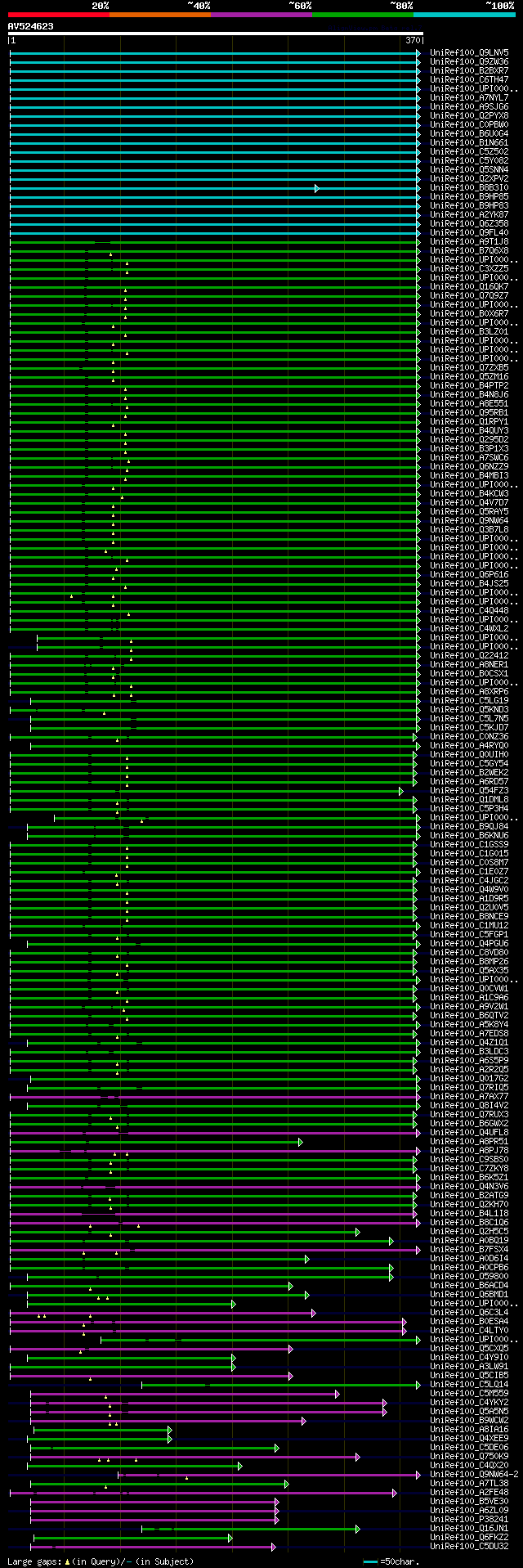
Task: Click the cyan arrowhead on the Q9LNV5 bar
Action: (418, 53)
